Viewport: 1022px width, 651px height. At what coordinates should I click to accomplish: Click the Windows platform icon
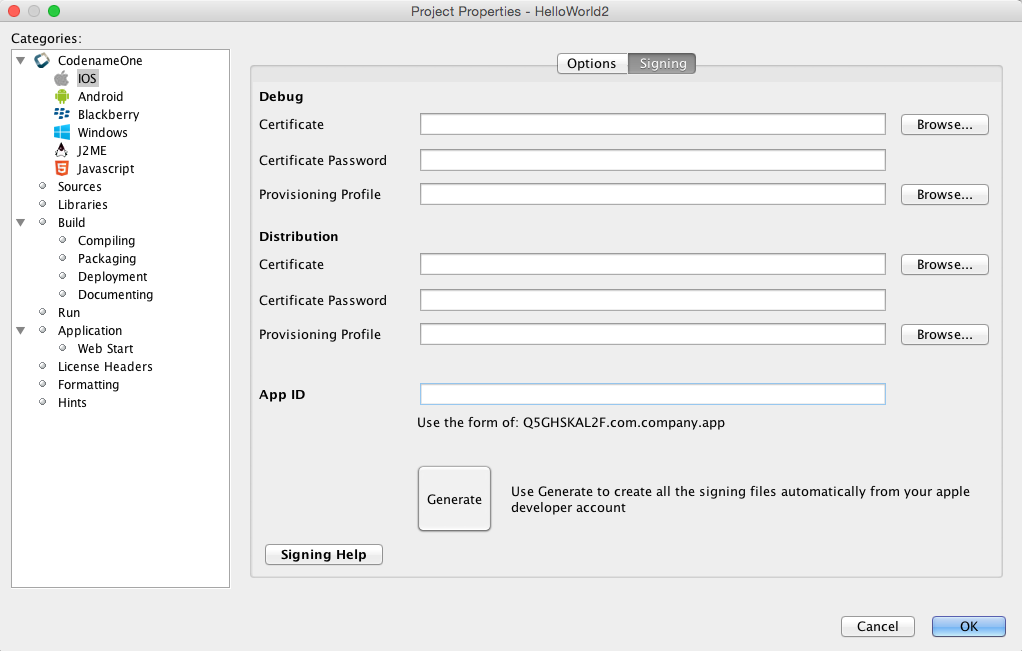click(x=62, y=132)
